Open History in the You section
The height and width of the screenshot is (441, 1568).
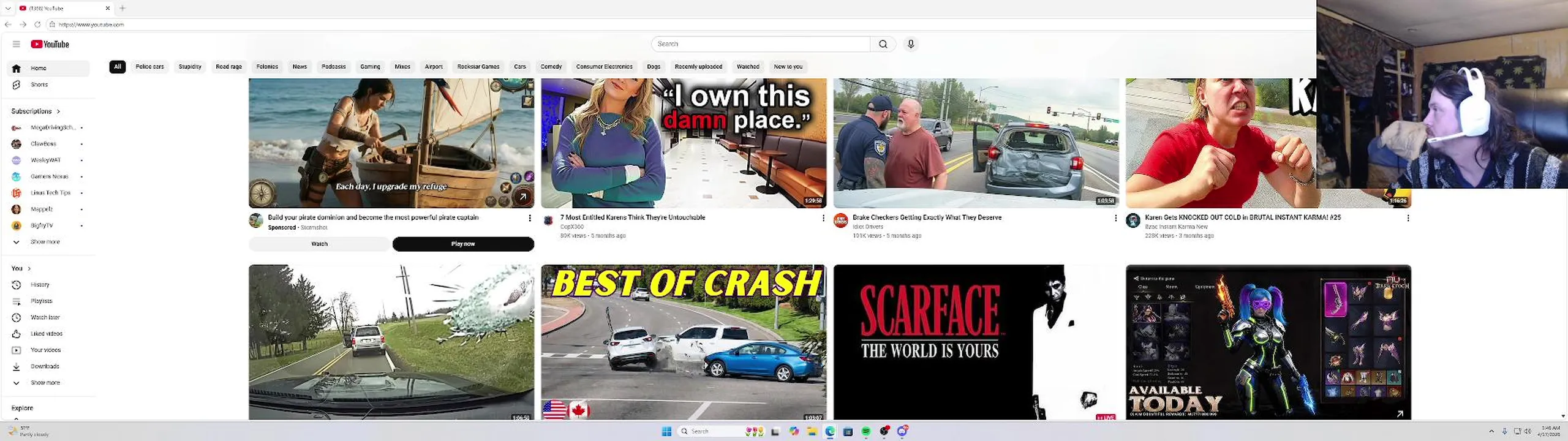pos(48,285)
